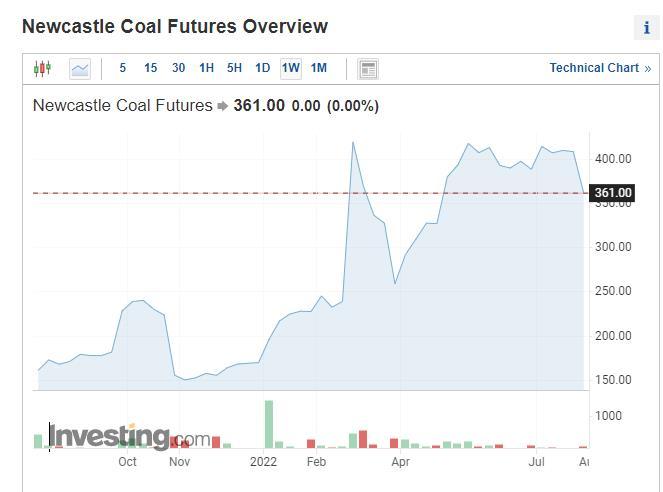Switch to candlestick chart type
Screen dimensions: 663x492
tap(41, 69)
